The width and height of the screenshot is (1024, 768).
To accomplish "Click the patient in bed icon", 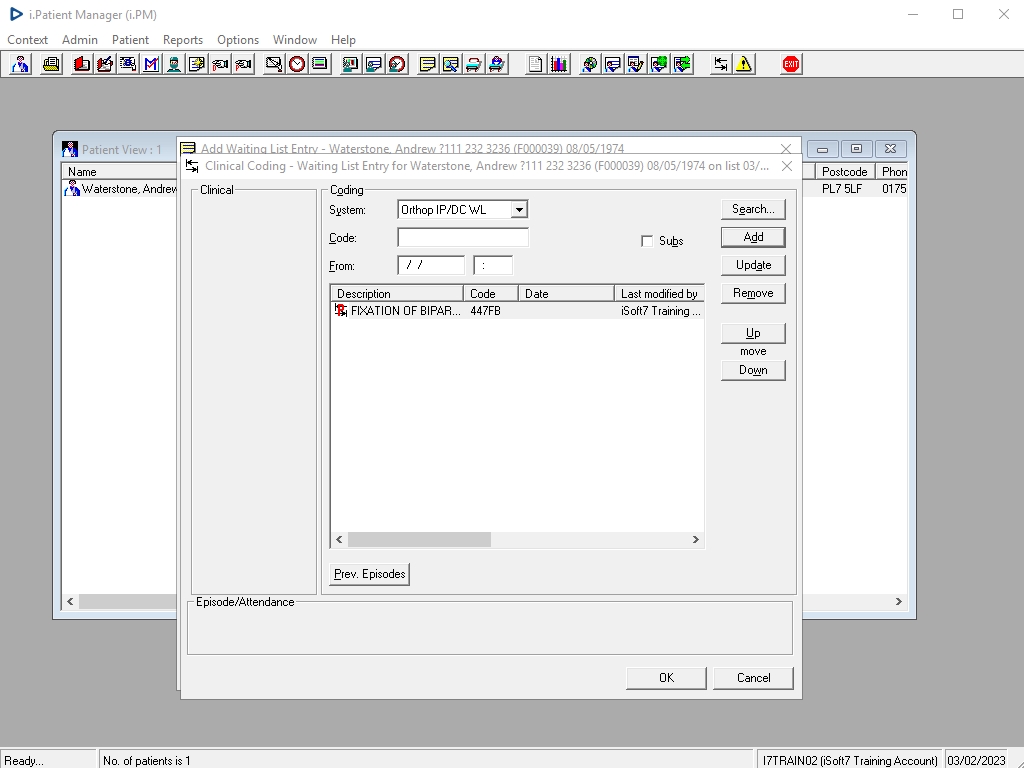I will (x=497, y=64).
